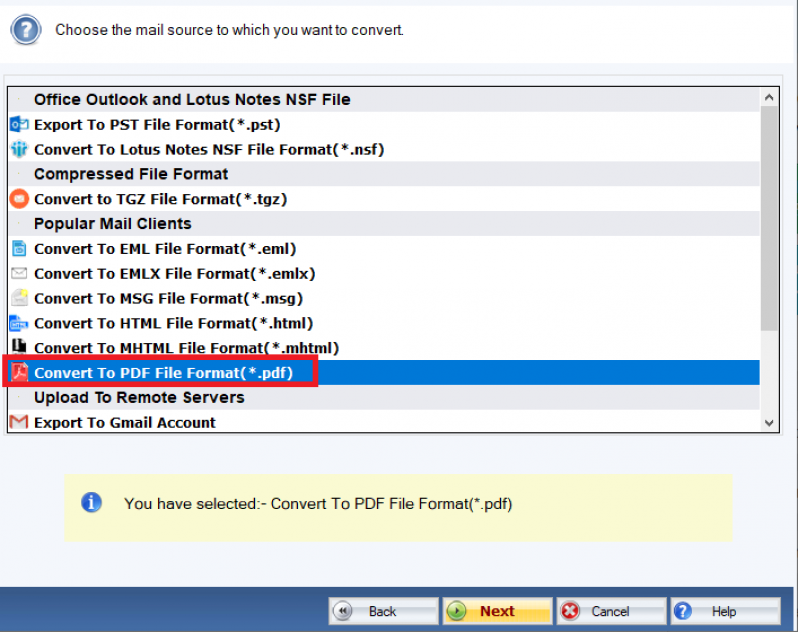Click the MSG file format icon
The height and width of the screenshot is (632, 798).
coord(19,298)
